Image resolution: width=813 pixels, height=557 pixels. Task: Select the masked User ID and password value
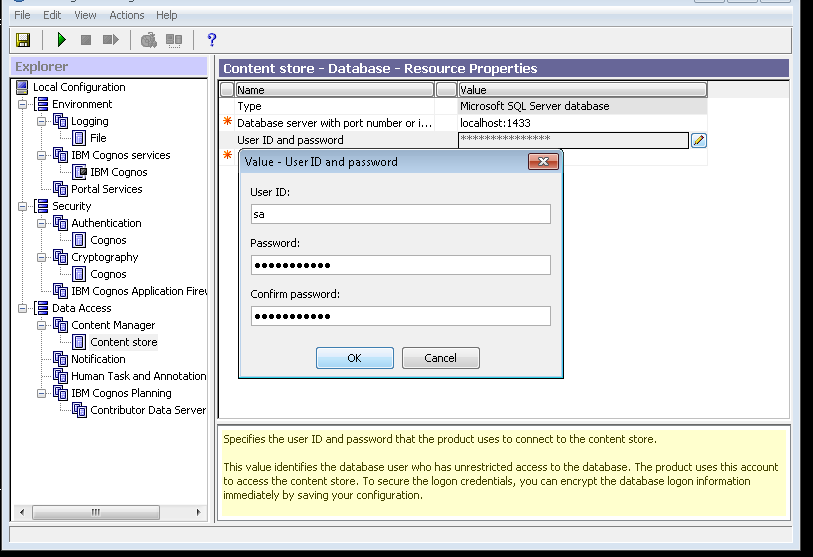click(x=573, y=140)
